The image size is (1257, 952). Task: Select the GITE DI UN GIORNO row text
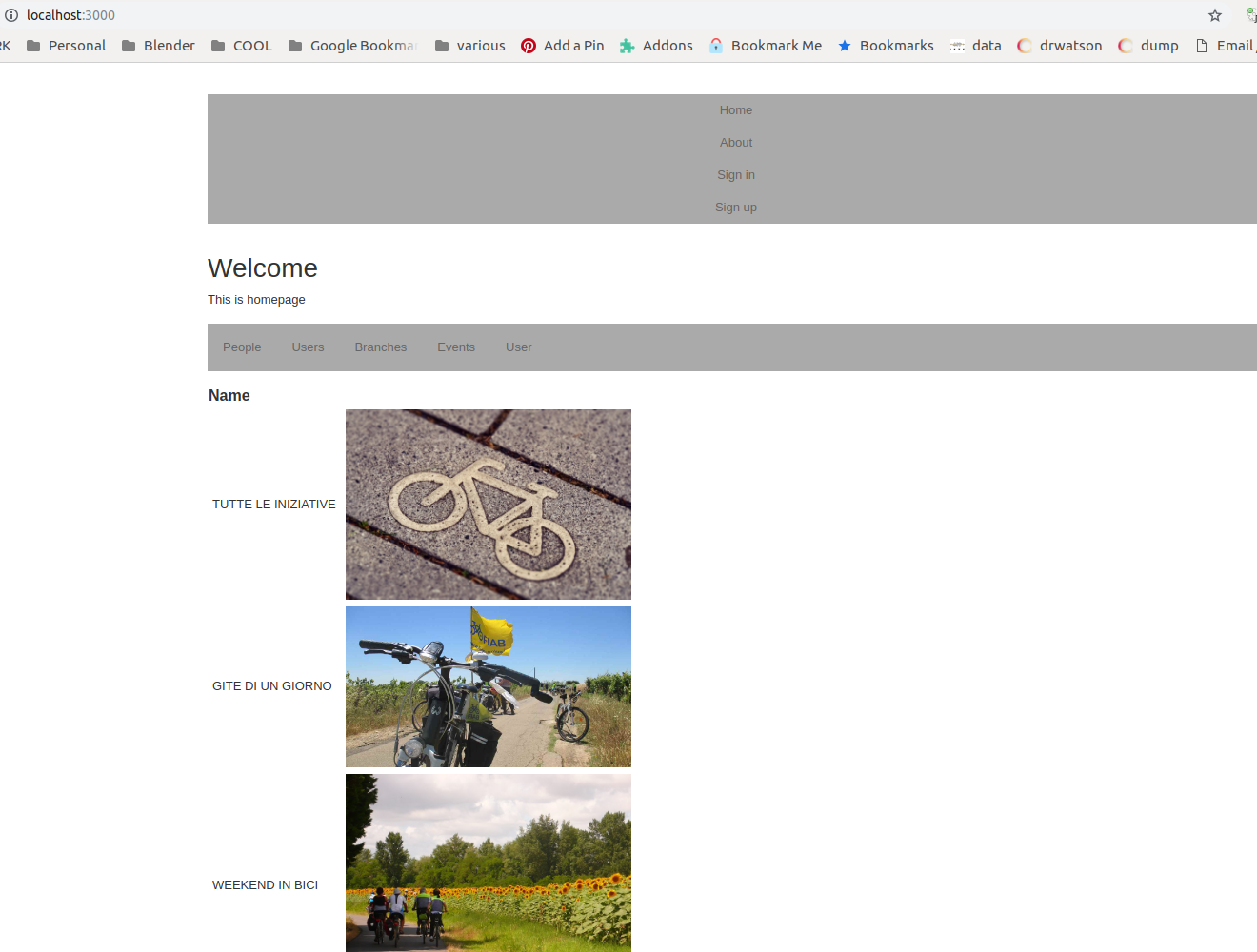tap(272, 686)
